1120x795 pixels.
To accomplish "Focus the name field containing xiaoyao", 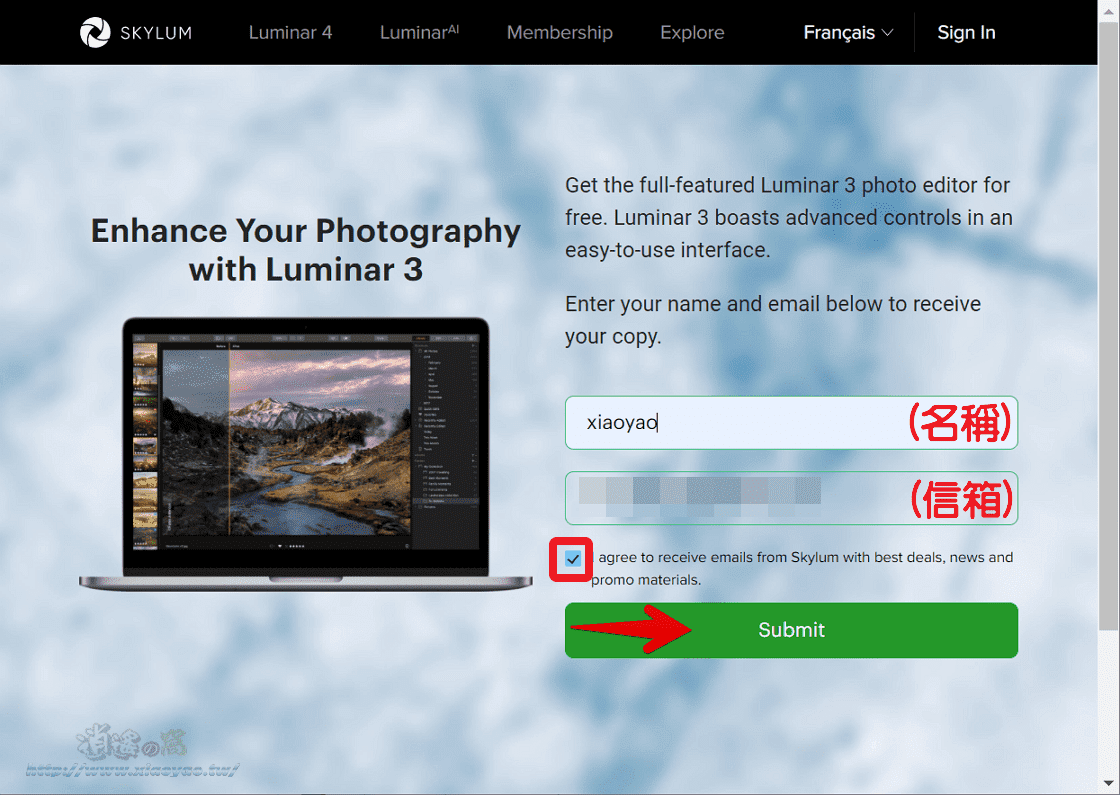I will (791, 423).
